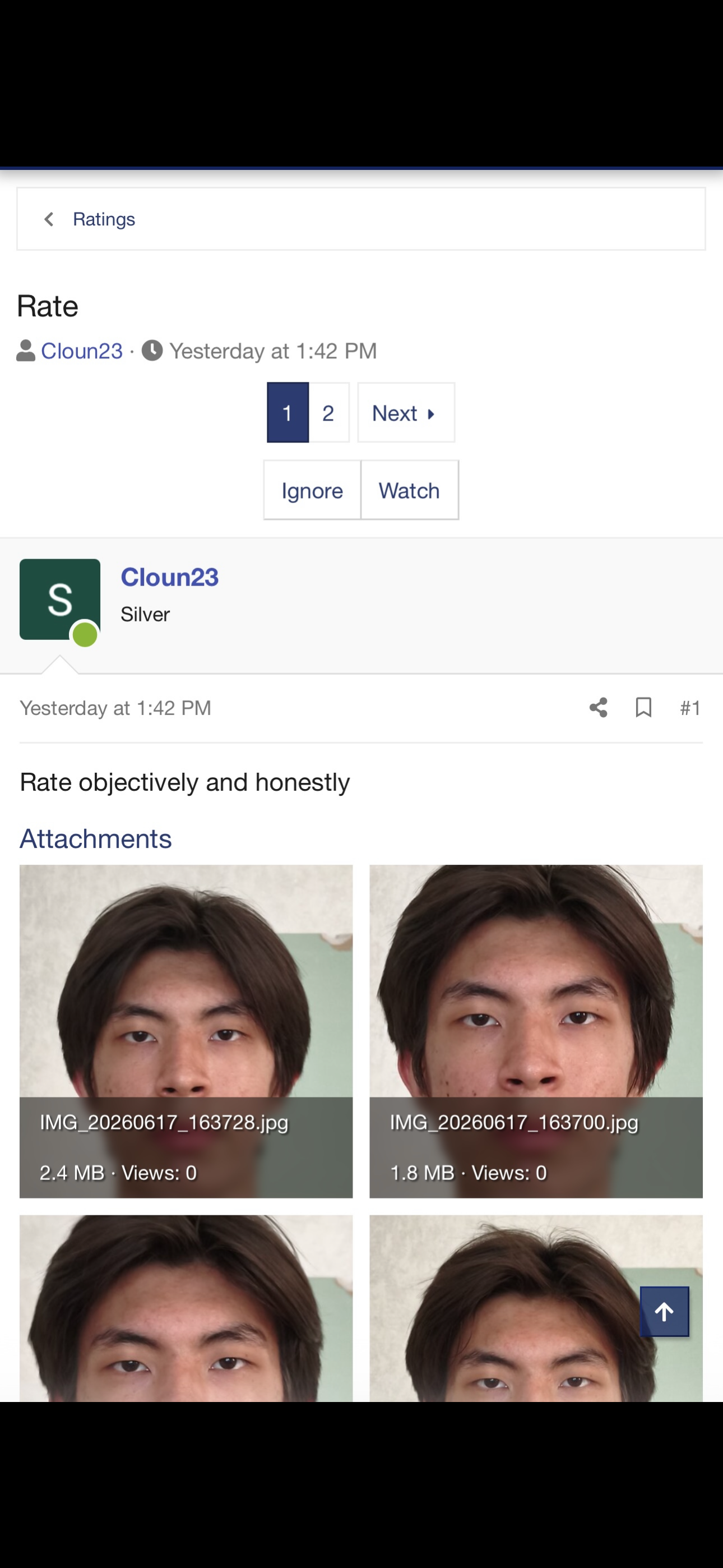The image size is (723, 1568).
Task: Click the Attachments heading
Action: [95, 838]
